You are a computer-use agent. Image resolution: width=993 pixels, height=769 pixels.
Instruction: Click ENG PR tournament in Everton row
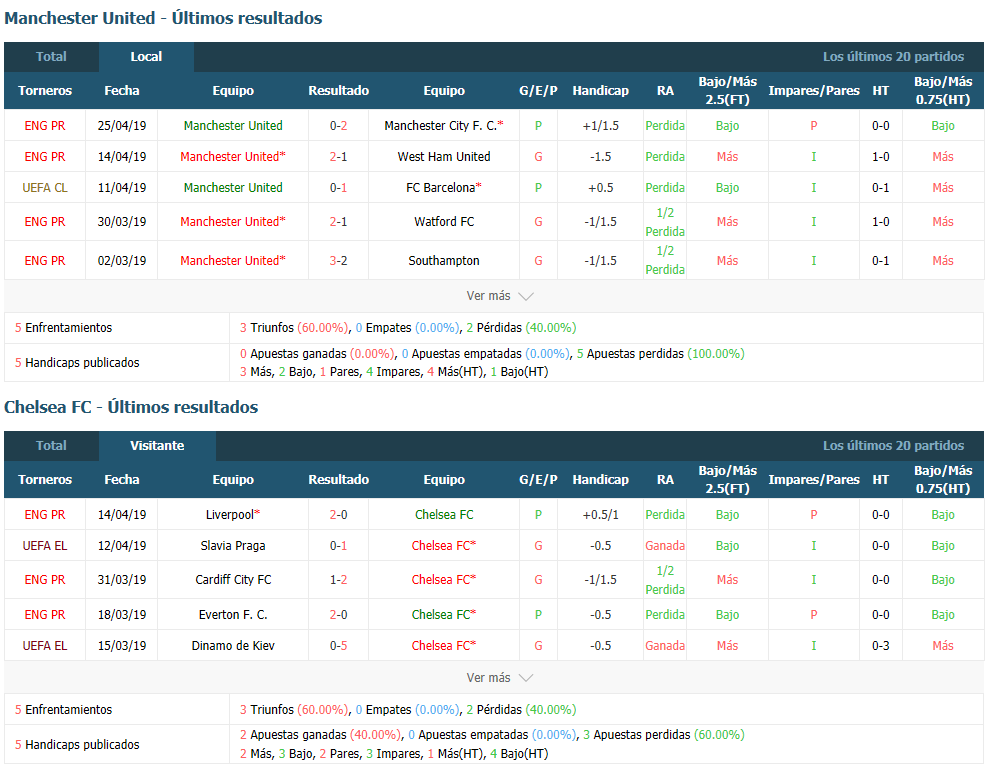point(44,614)
